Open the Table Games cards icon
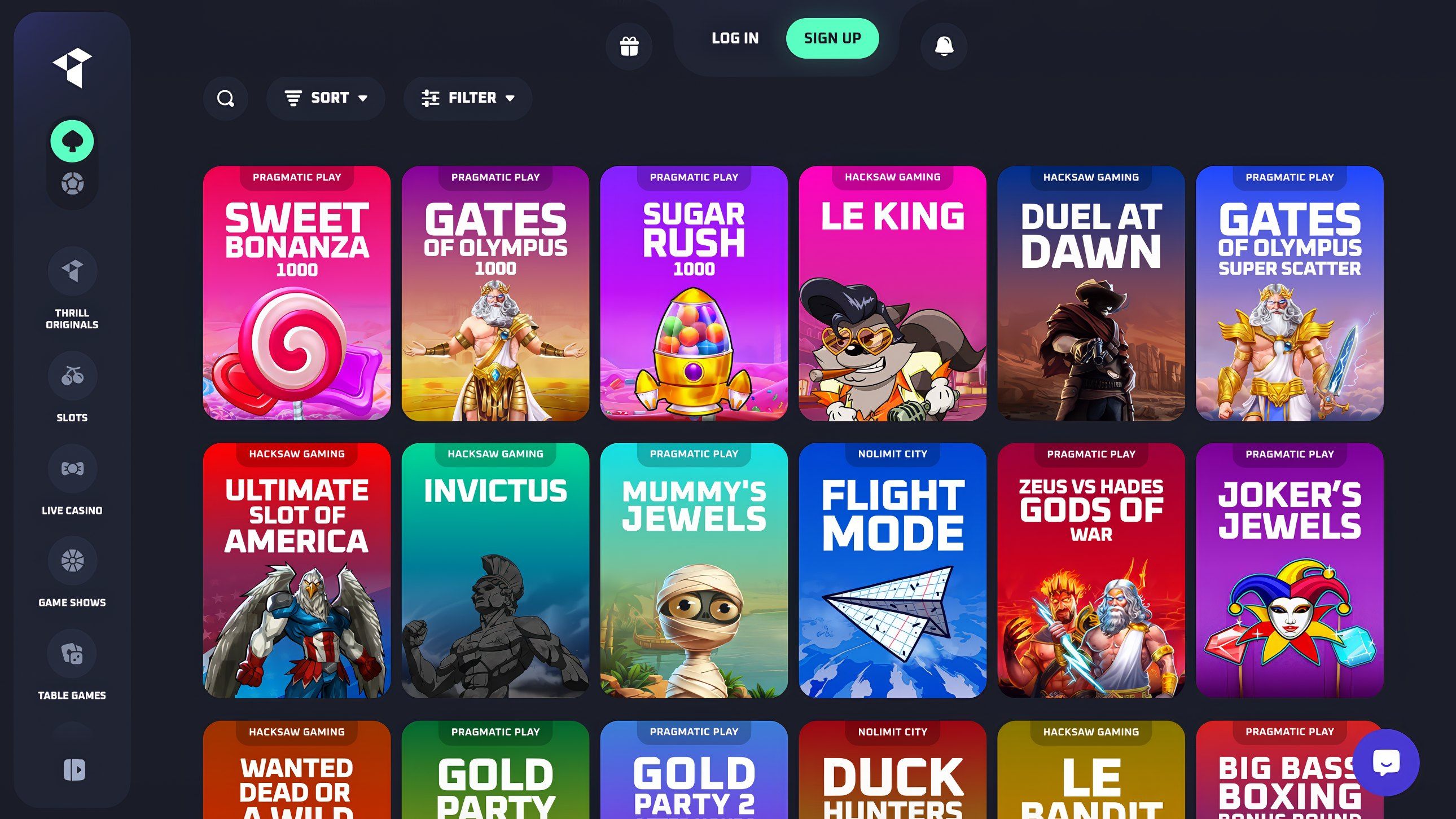 [72, 654]
